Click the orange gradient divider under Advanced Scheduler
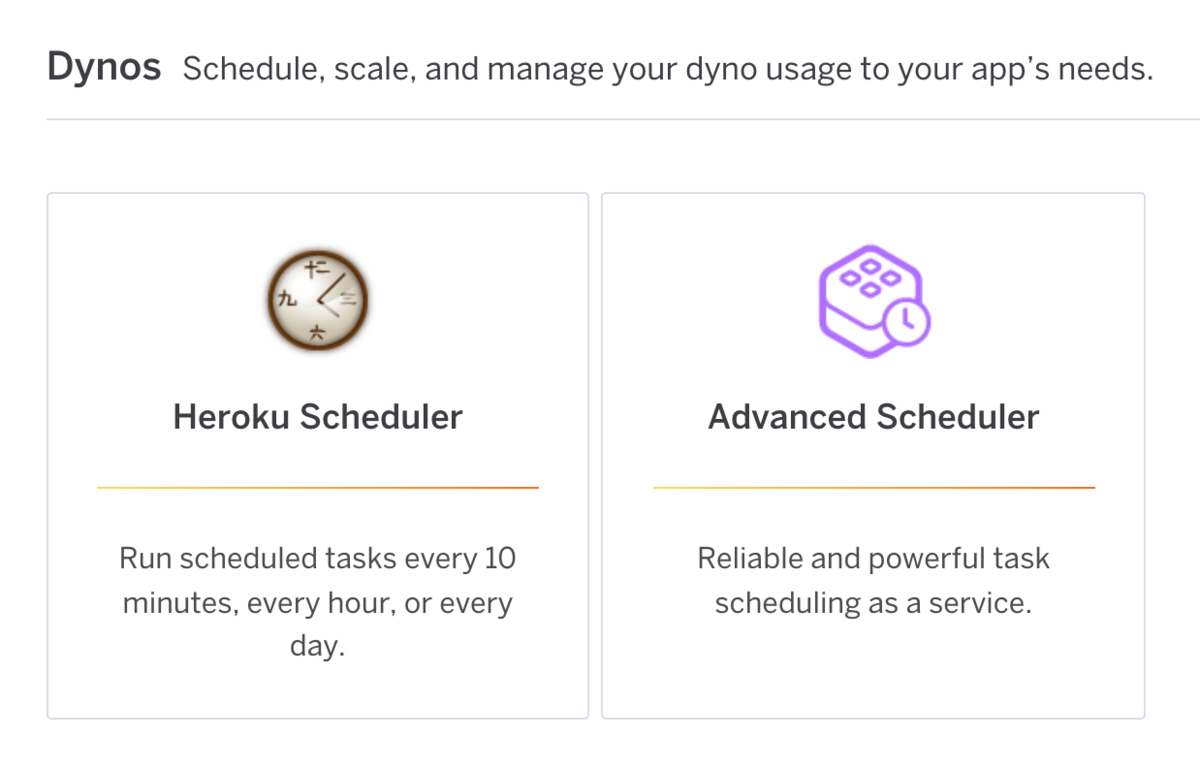 (873, 488)
